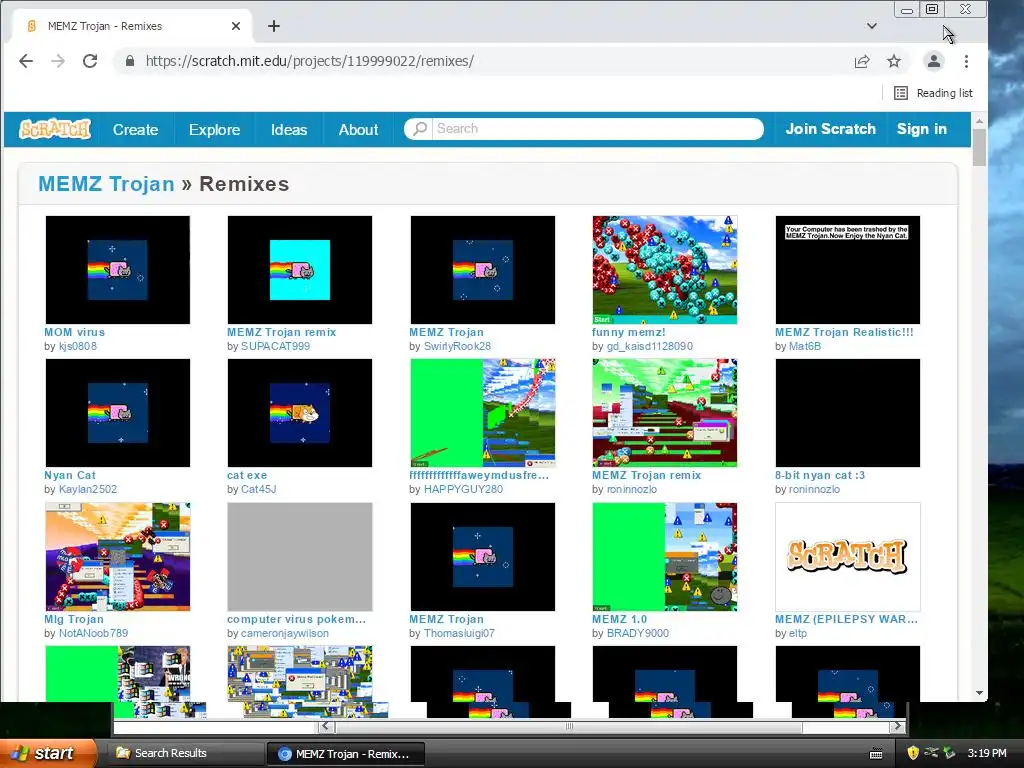Open author kjs0808 profile
The height and width of the screenshot is (768, 1024).
[78, 346]
